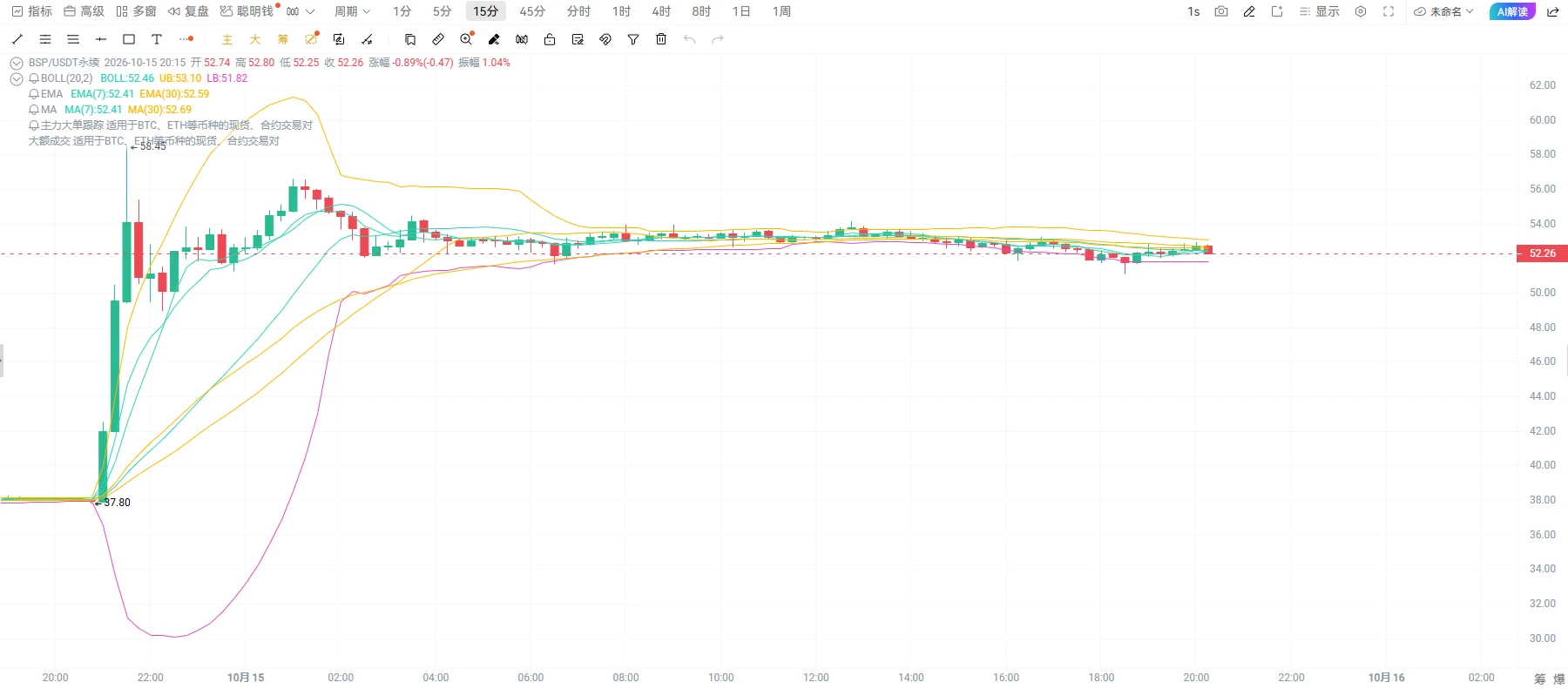This screenshot has height=689, width=1568.
Task: Click the 52.26 current price label
Action: 1543,253
